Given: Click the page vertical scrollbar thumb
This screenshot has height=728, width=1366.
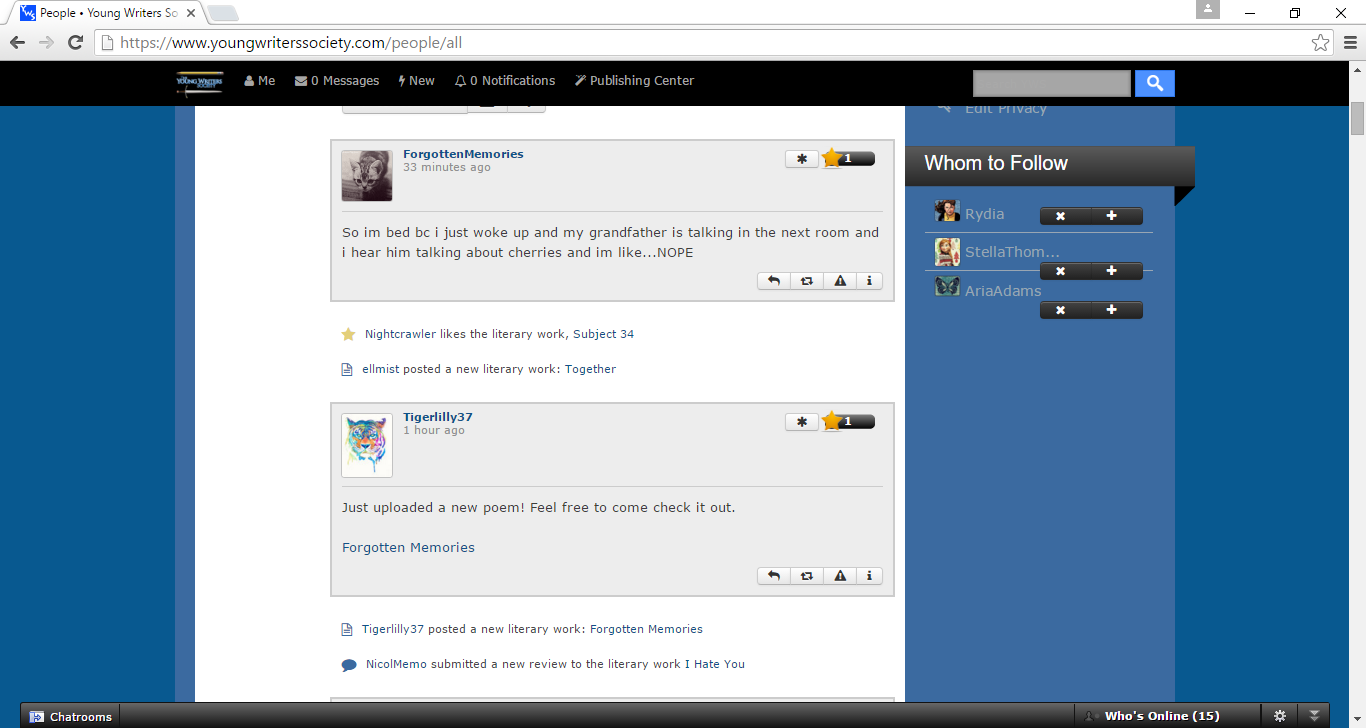Looking at the screenshot, I should 1357,117.
